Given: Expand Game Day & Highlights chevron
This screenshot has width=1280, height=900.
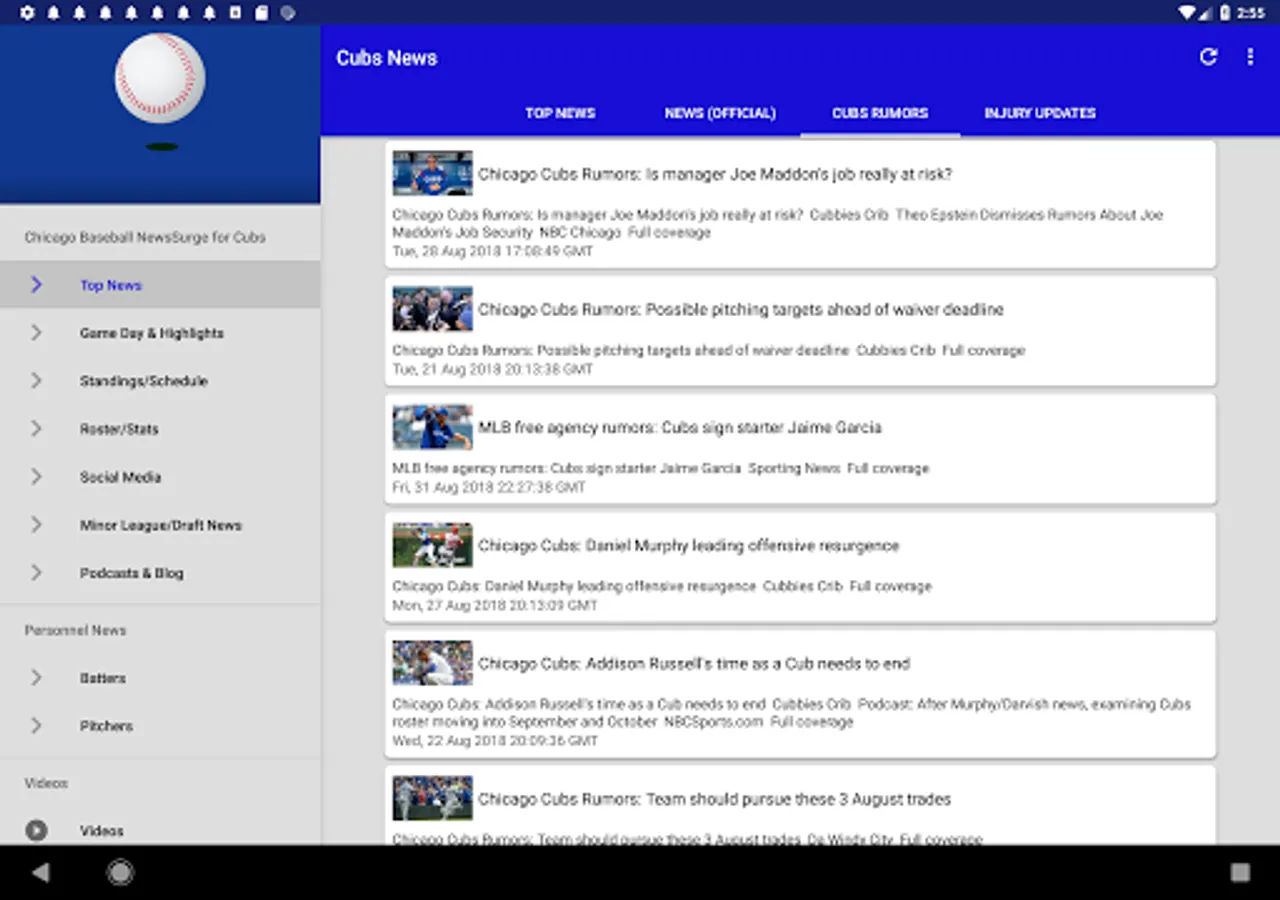Looking at the screenshot, I should point(36,333).
